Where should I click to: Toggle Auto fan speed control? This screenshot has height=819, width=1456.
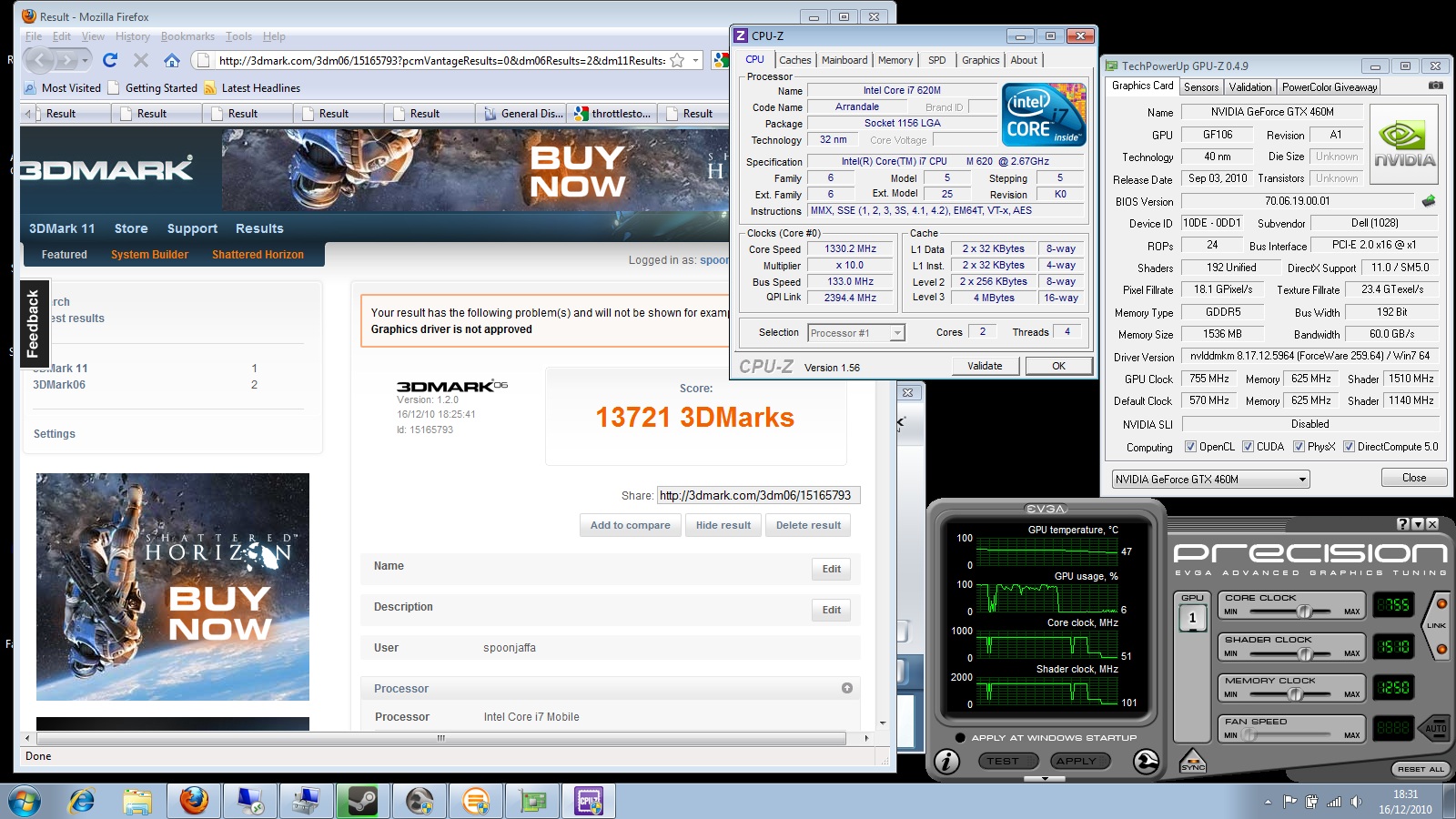1435,727
